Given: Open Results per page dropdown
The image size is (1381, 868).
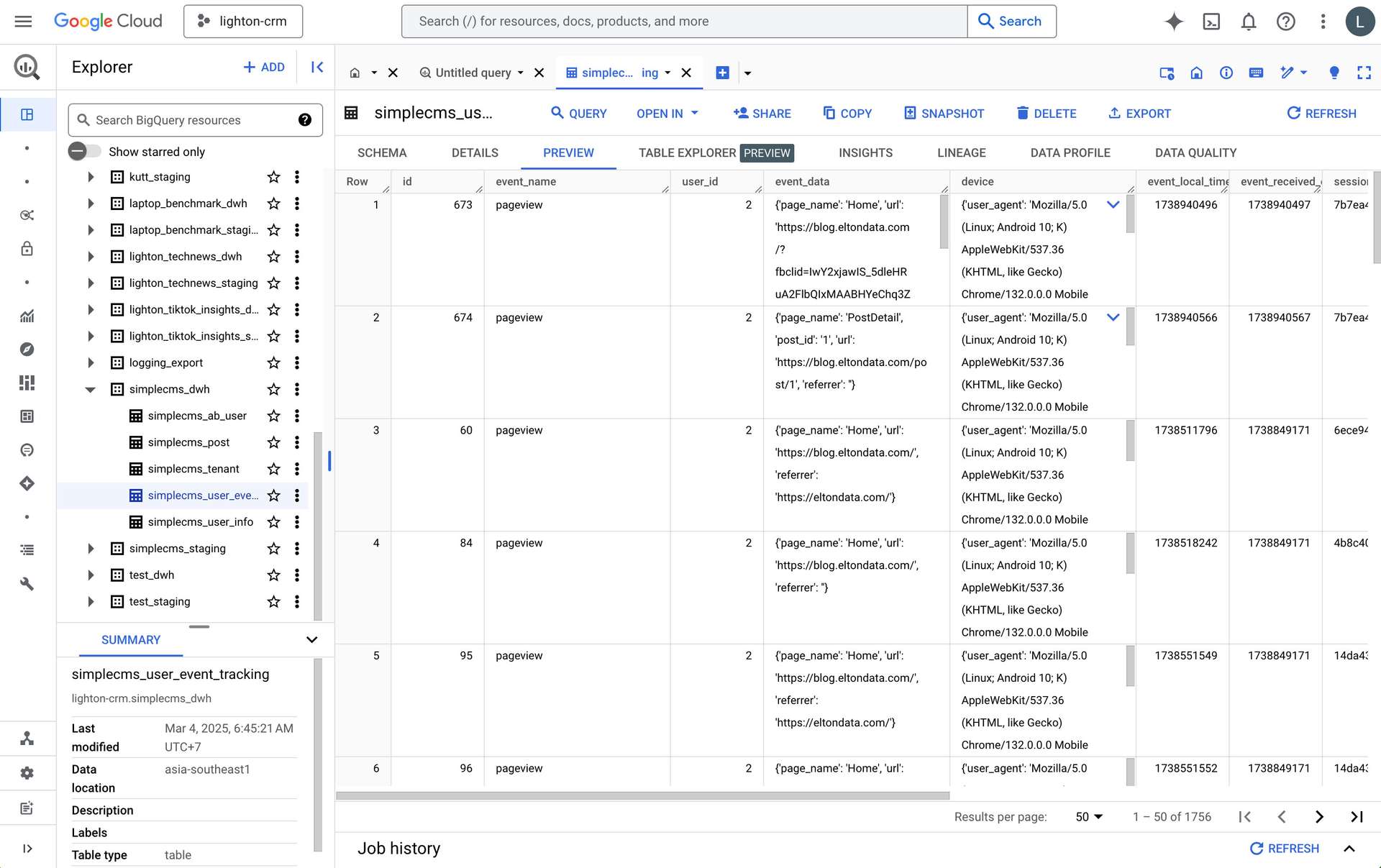Looking at the screenshot, I should [1089, 817].
